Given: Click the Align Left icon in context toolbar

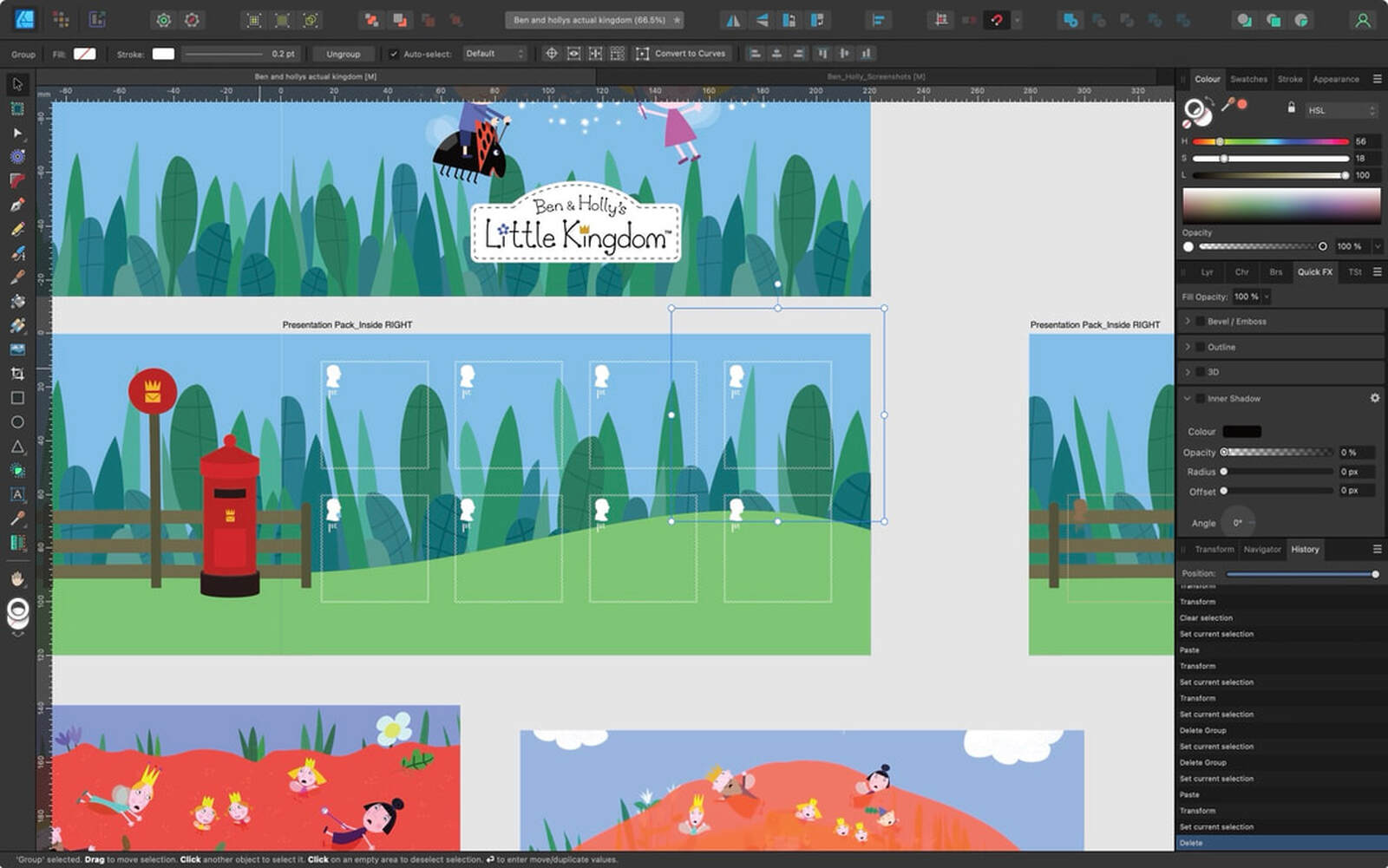Looking at the screenshot, I should tap(755, 54).
